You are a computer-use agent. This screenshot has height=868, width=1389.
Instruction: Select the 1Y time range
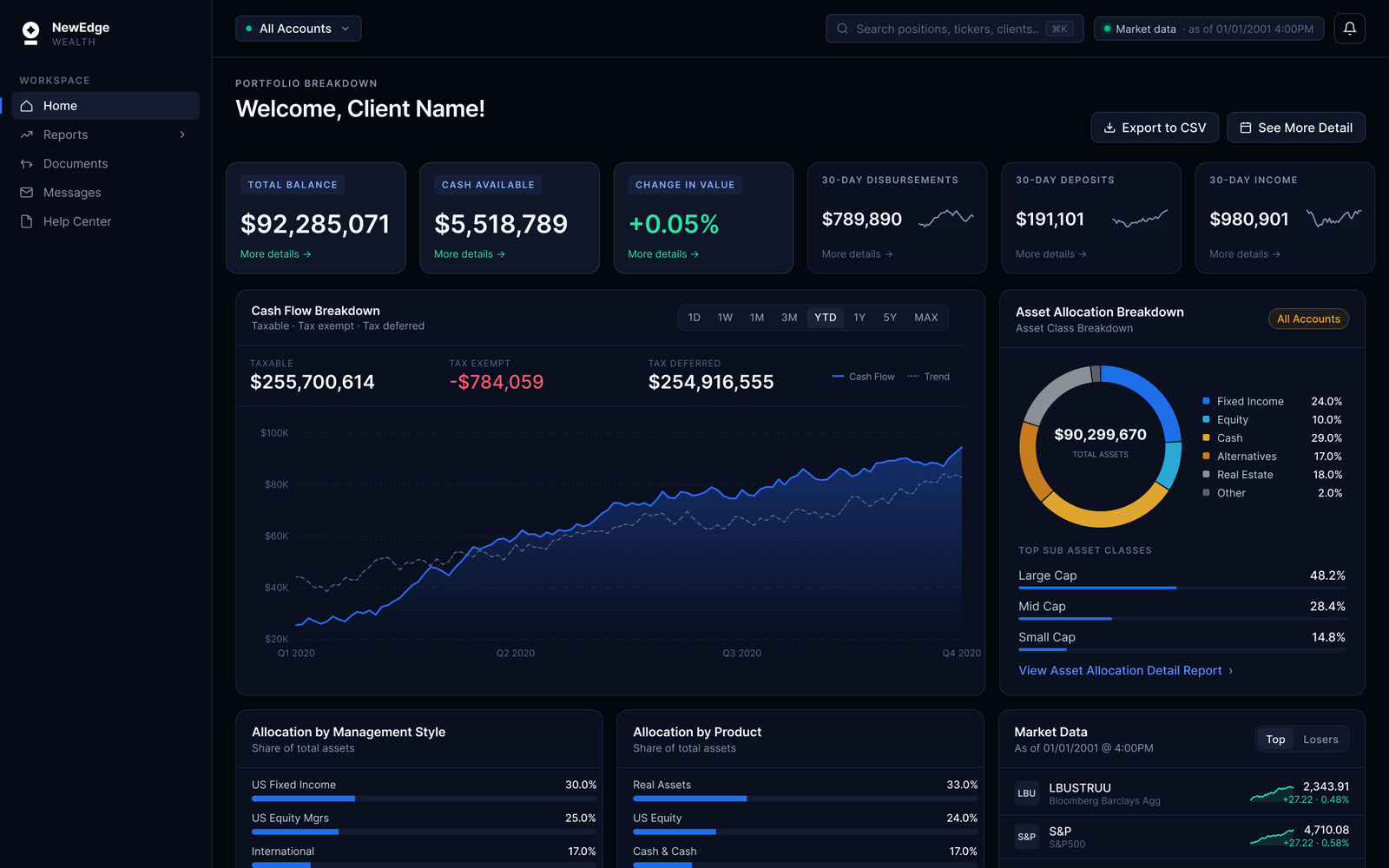pos(859,318)
